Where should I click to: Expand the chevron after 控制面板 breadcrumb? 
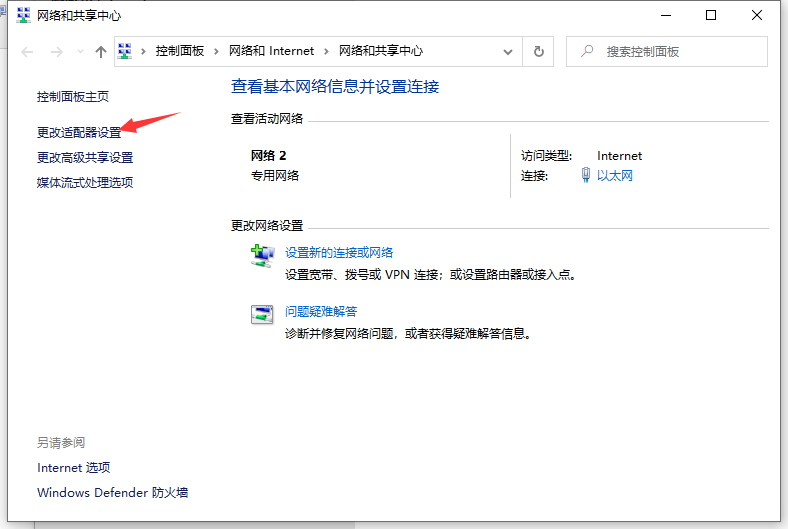coord(218,51)
